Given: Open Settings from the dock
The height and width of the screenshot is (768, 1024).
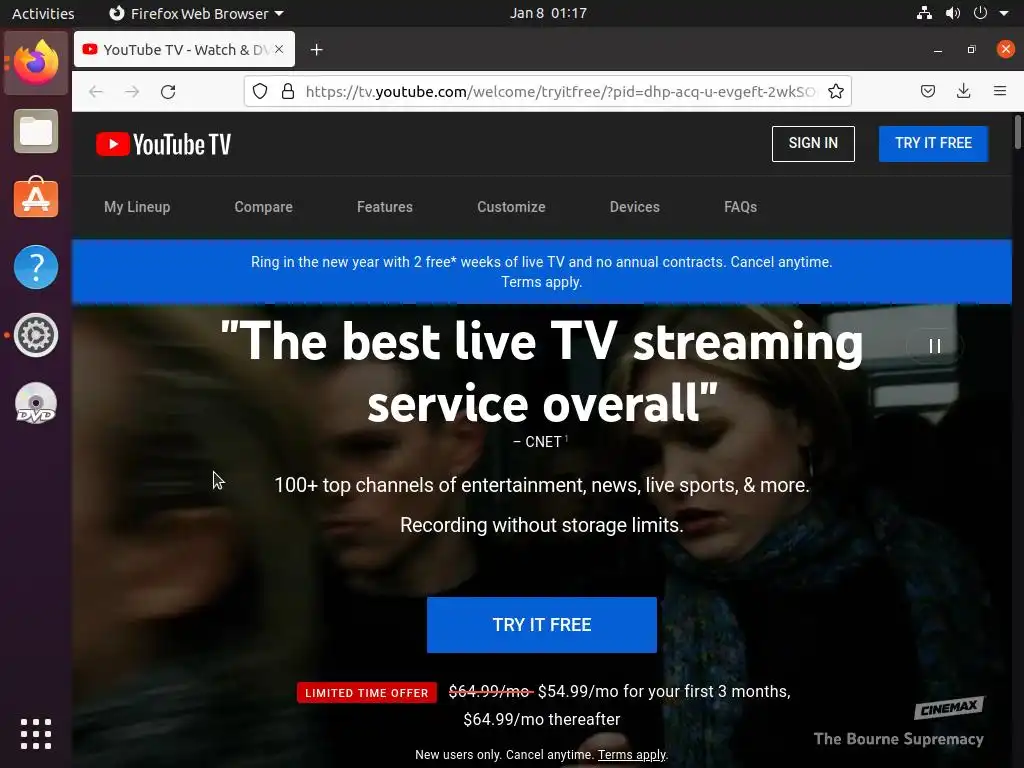Looking at the screenshot, I should point(36,335).
